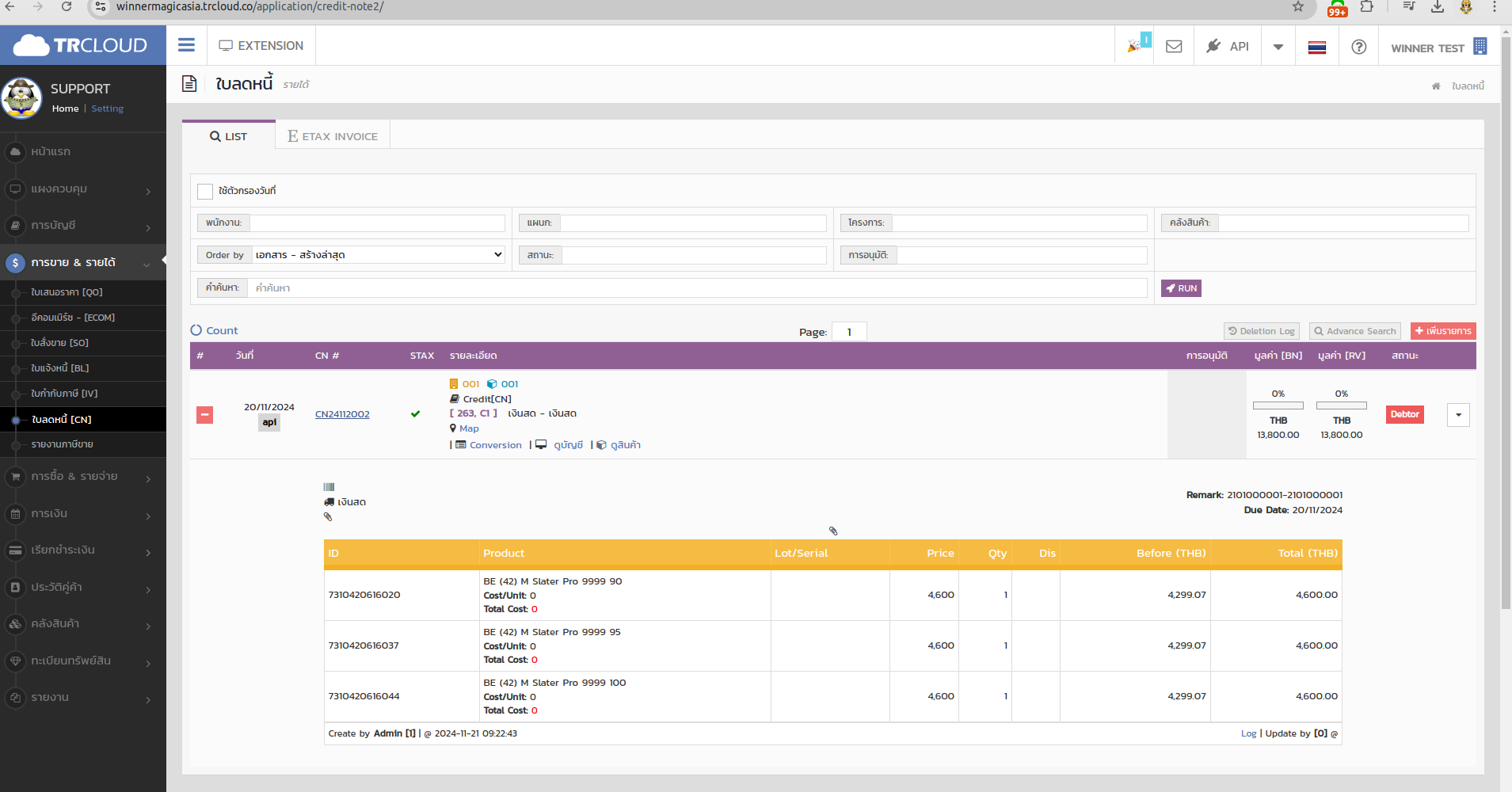Switch language with Thai flag icon

[x=1317, y=47]
